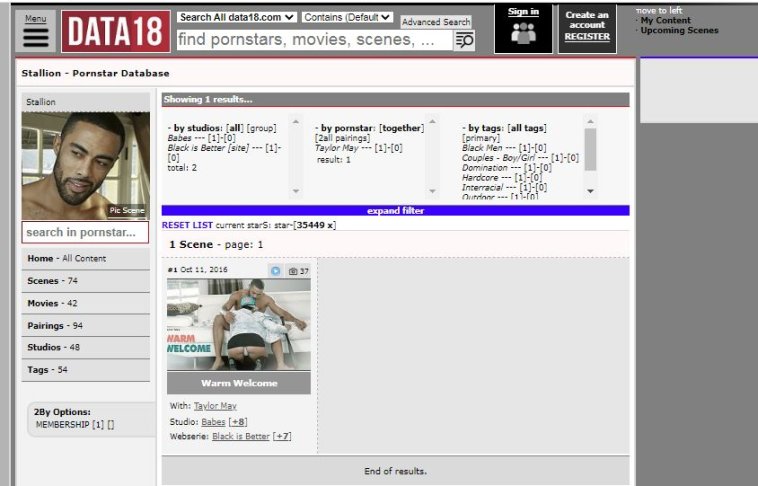
Task: Focus the search in pornstar field
Action: (85, 232)
